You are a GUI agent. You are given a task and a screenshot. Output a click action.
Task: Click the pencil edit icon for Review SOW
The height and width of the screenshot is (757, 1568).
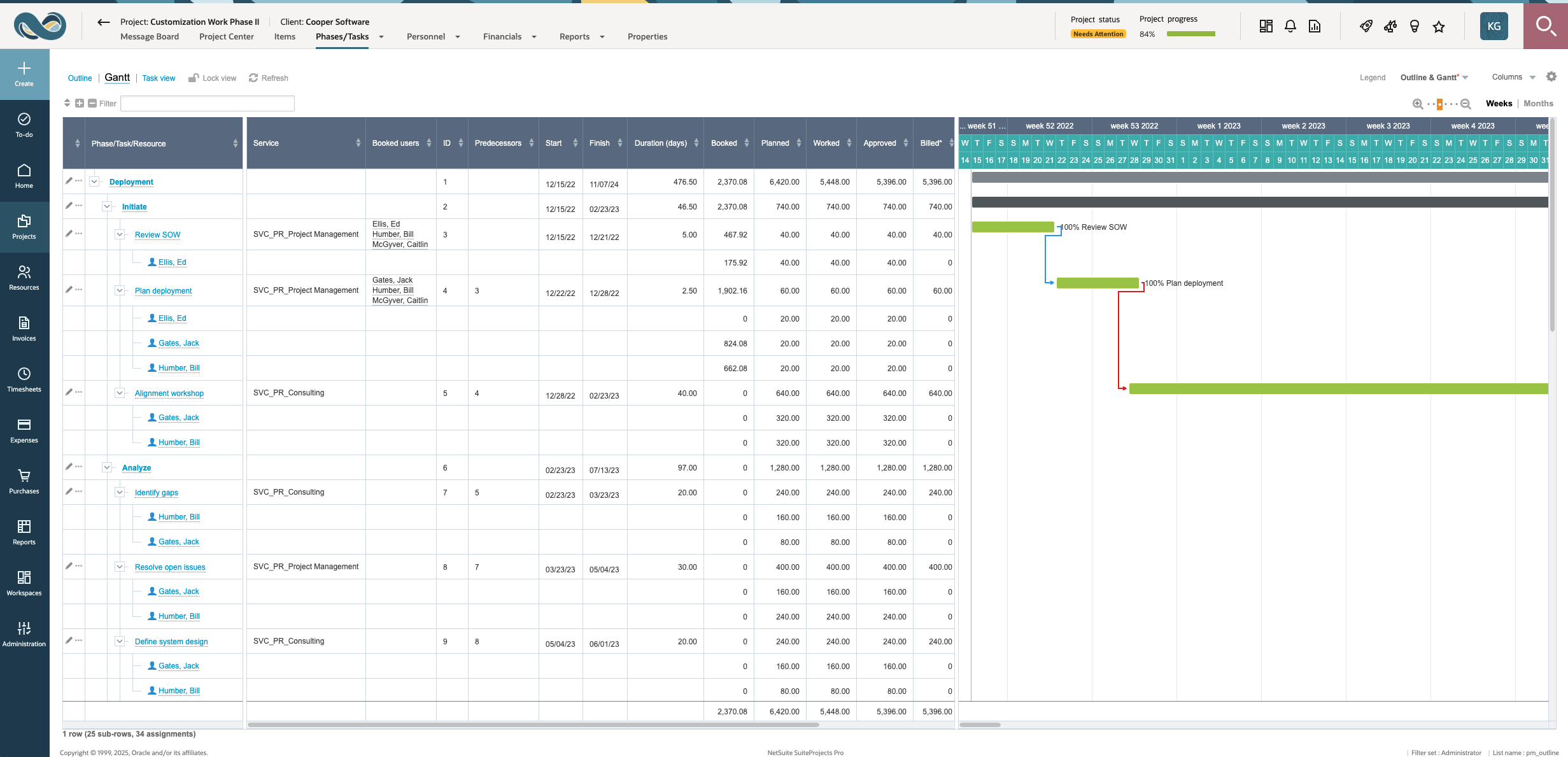click(x=69, y=234)
